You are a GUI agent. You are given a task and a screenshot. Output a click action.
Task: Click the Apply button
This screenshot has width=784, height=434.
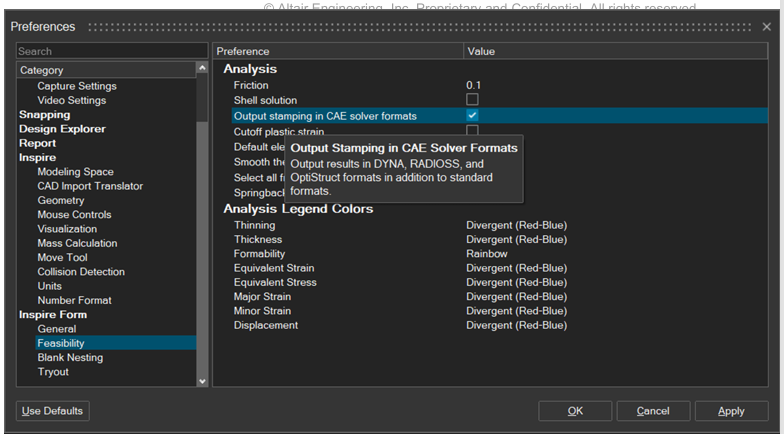click(731, 411)
